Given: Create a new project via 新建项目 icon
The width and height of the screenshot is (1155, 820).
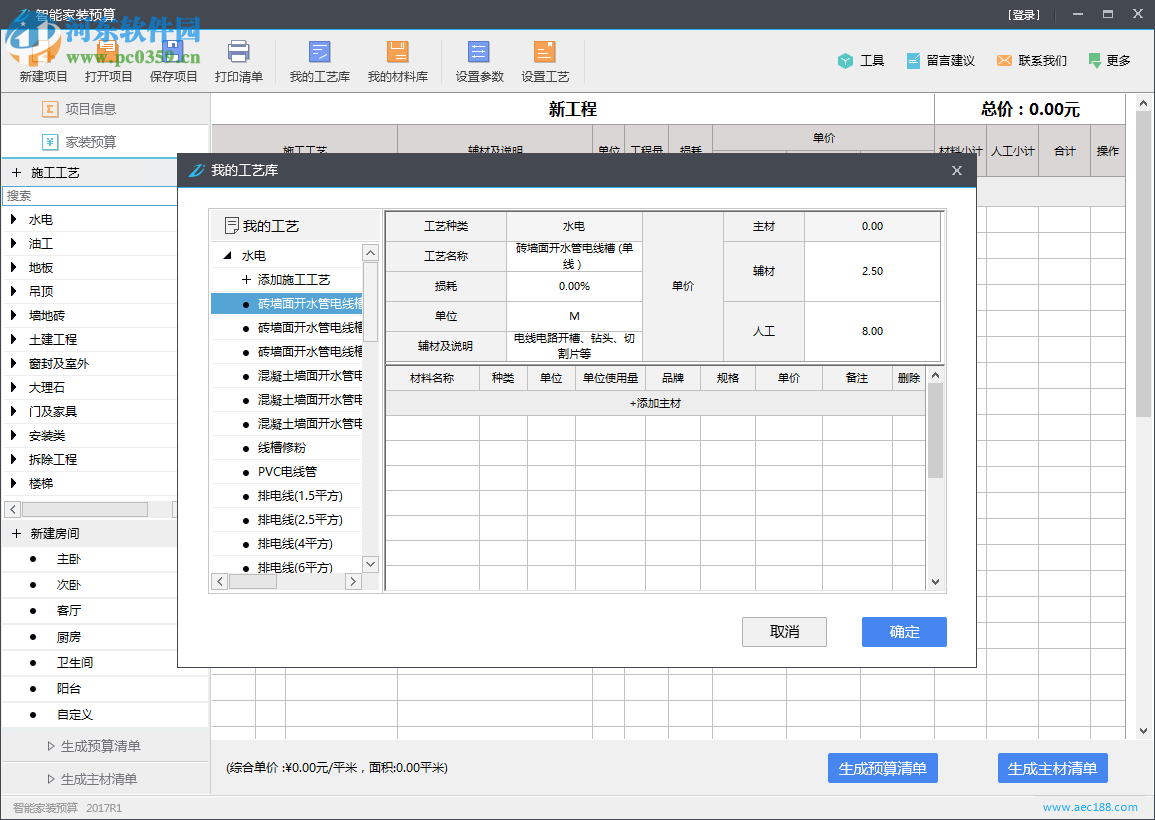Looking at the screenshot, I should tap(42, 60).
